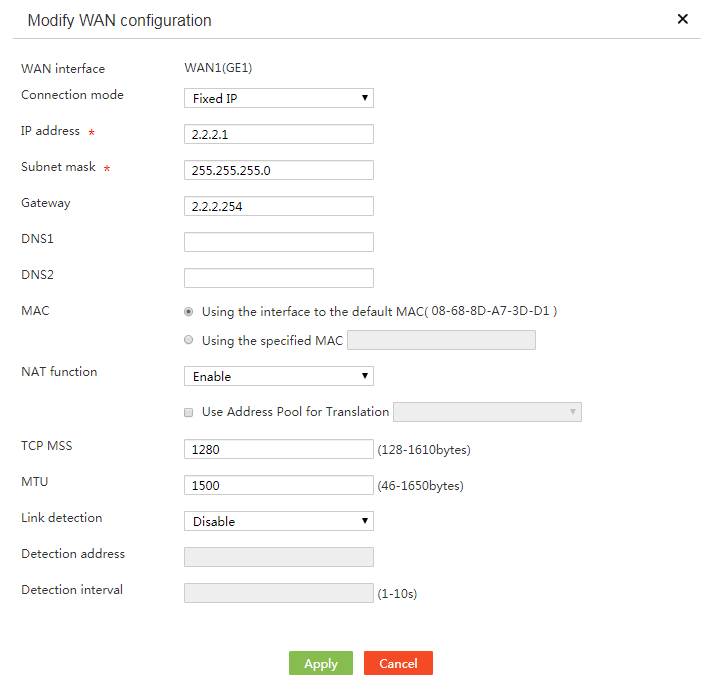Image resolution: width=712 pixels, height=691 pixels.
Task: Open the Link detection dropdown
Action: (x=278, y=521)
